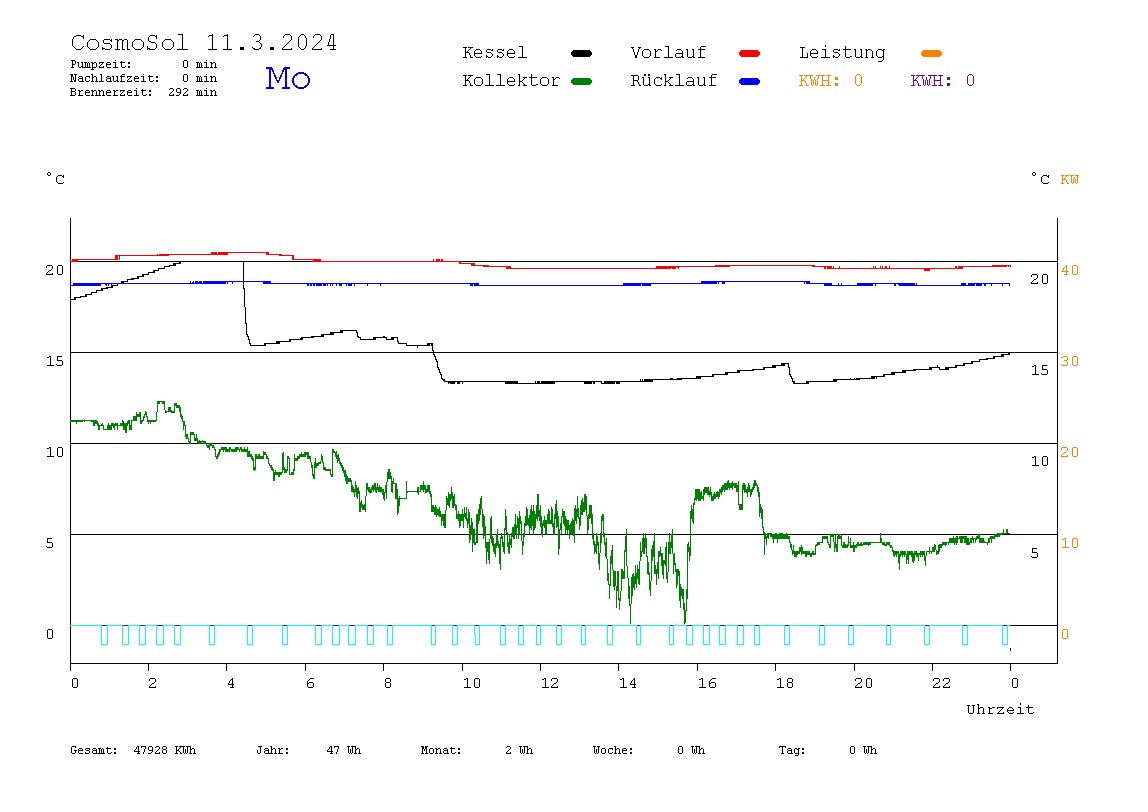Viewport: 1148px width, 812px height.
Task: Click the Uhrzeit axis label
Action: (1000, 709)
